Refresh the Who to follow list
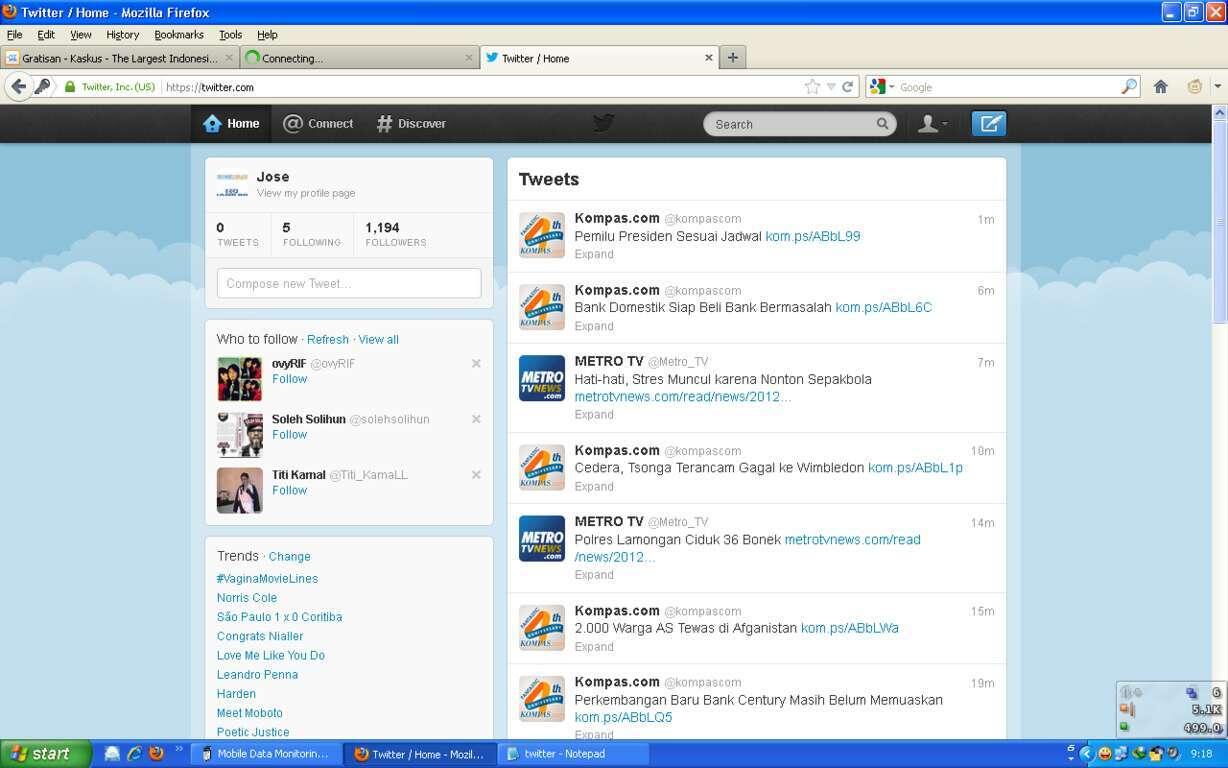The image size is (1228, 768). [328, 340]
